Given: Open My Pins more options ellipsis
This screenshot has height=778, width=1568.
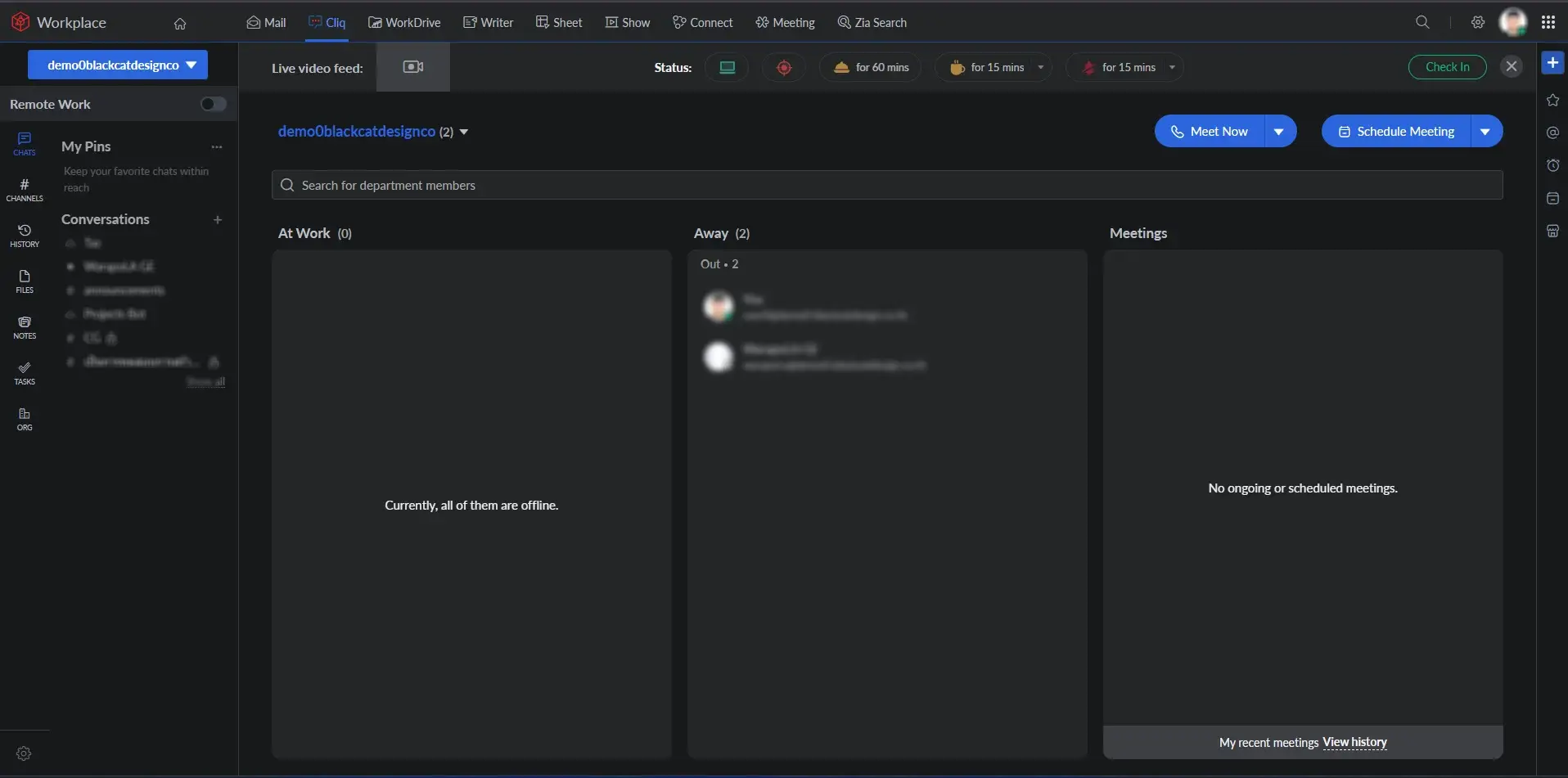Looking at the screenshot, I should (217, 147).
